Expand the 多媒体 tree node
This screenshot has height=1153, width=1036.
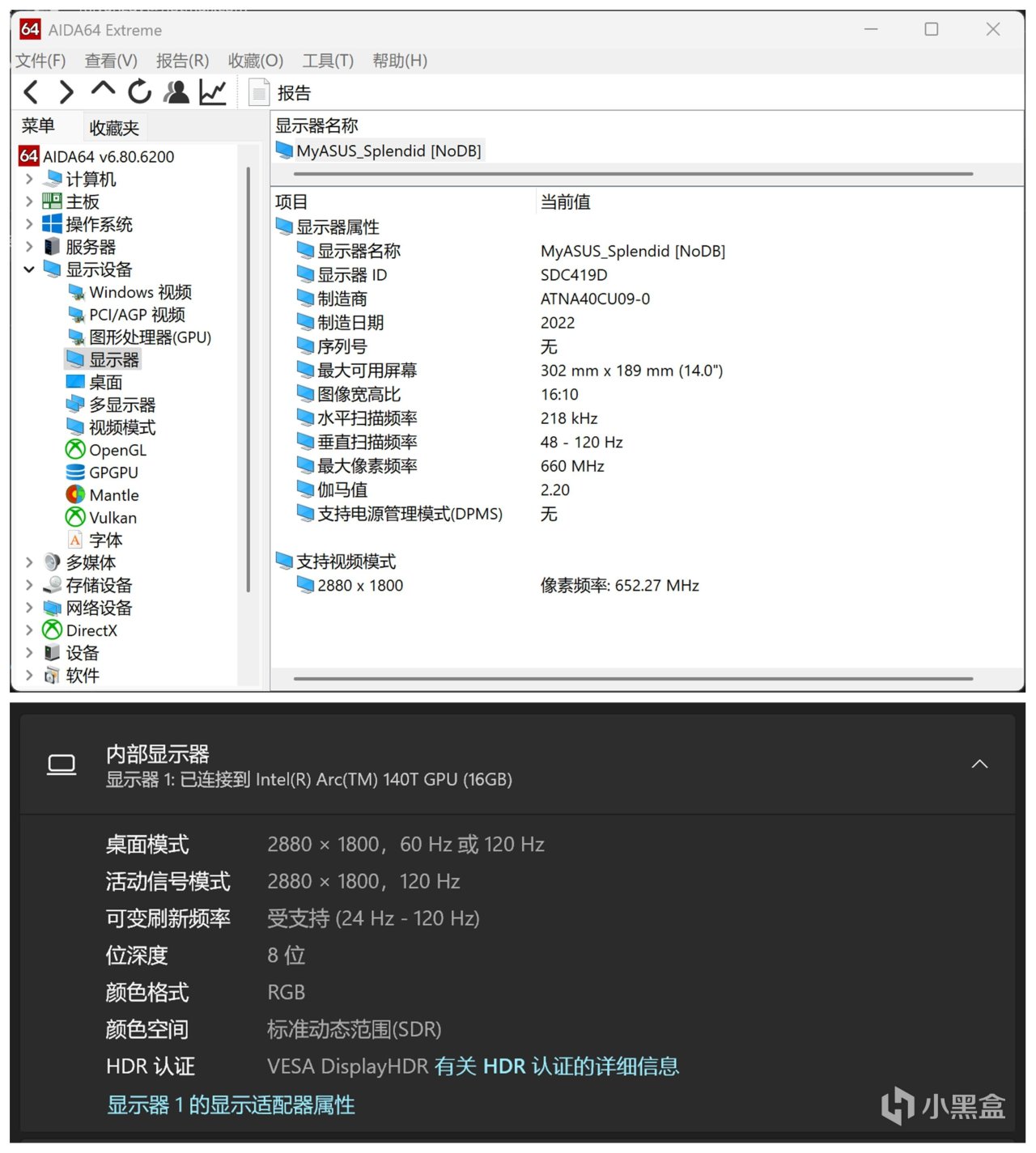pos(29,562)
